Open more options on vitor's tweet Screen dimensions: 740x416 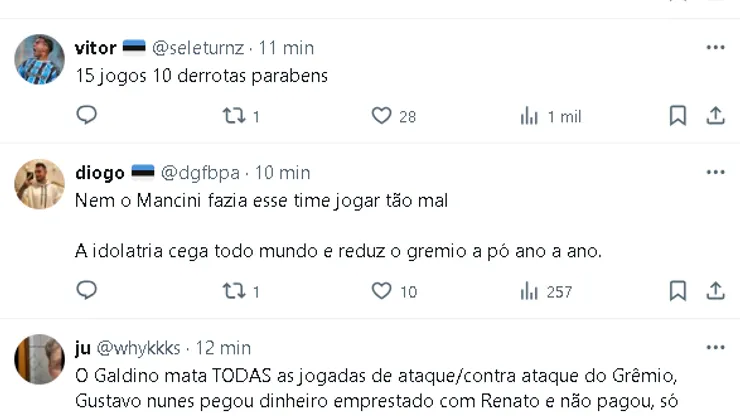click(715, 48)
